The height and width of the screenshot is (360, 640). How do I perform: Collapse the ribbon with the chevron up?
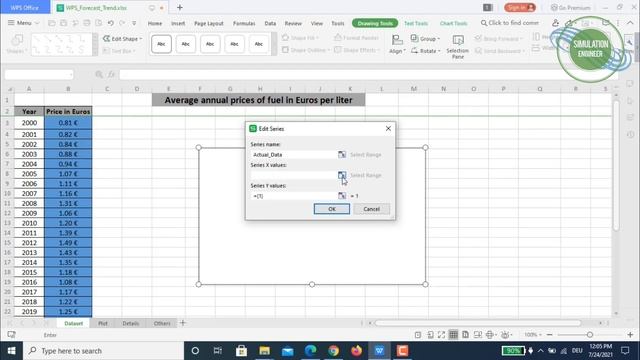click(x=630, y=23)
